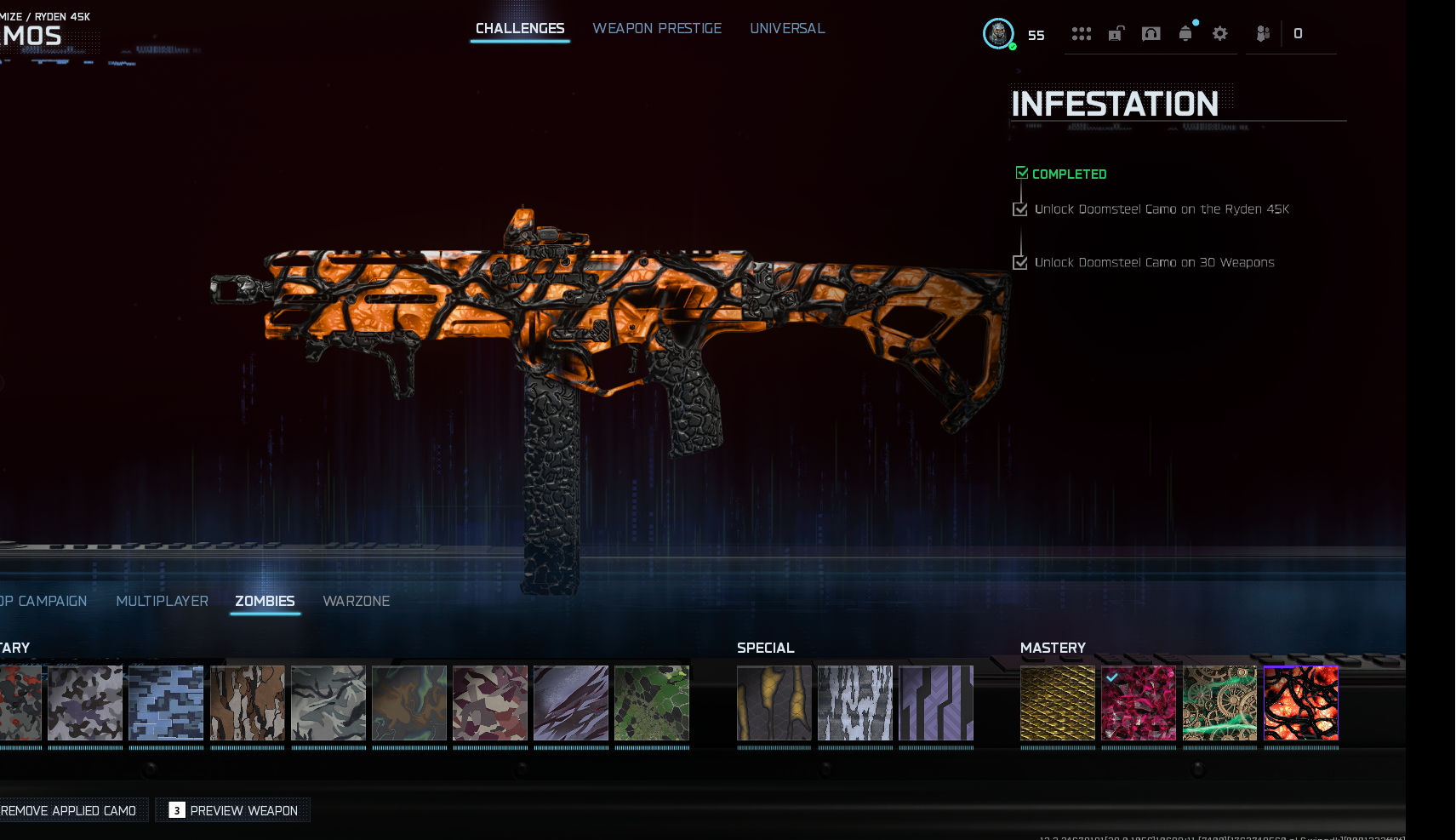Click 'Unlock Doomsteel Camo on the Ryden 45K' checkbox

coord(1020,209)
